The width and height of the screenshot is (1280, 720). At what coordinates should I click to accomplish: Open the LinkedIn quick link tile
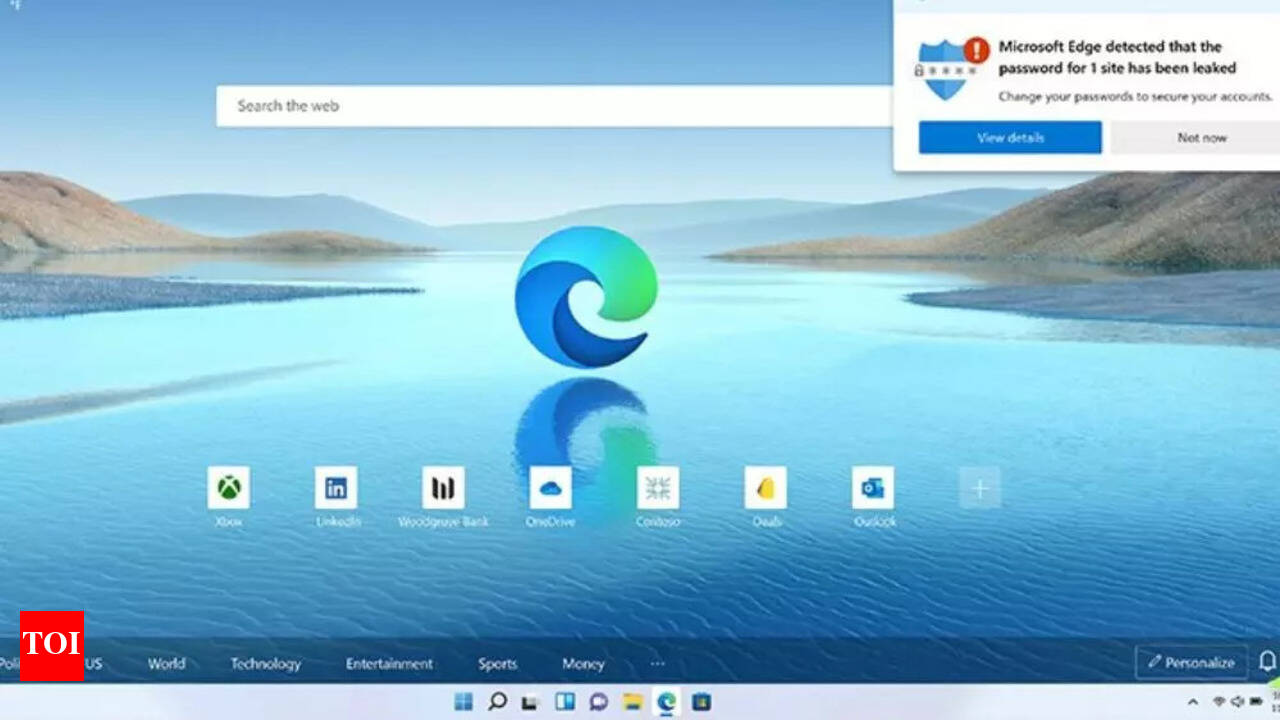point(336,488)
